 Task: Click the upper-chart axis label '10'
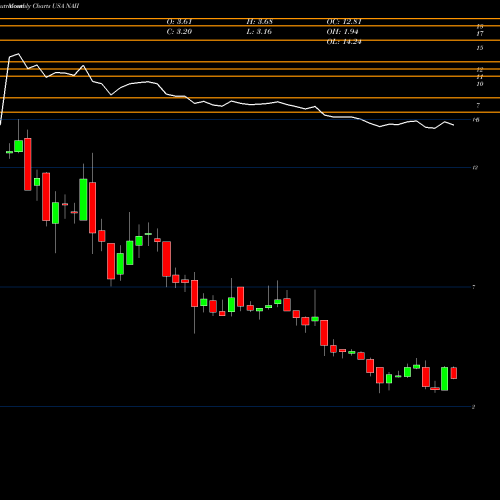point(480,84)
